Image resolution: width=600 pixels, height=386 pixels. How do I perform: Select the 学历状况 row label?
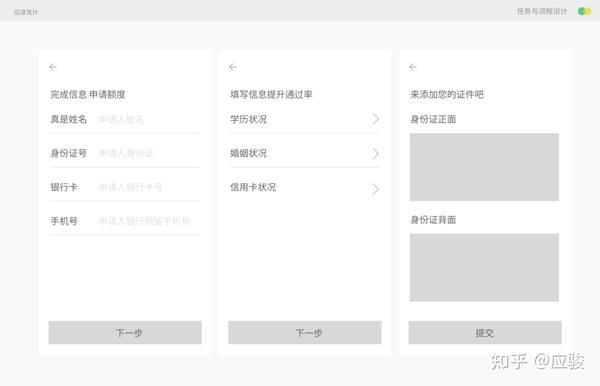248,119
